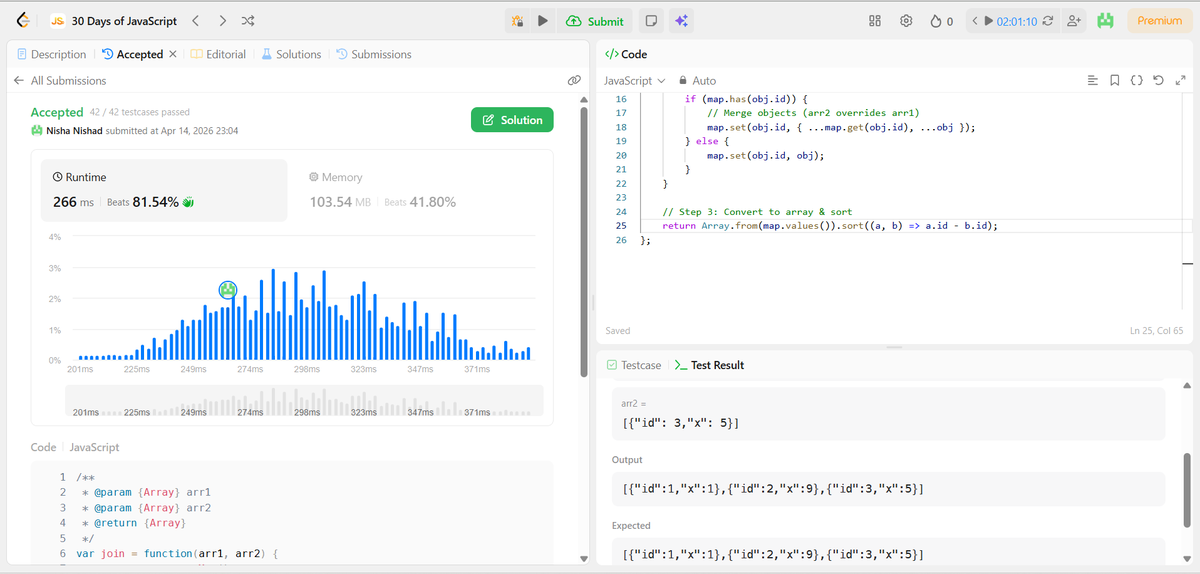This screenshot has height=574, width=1200.
Task: Click your avatar marker on runtime chart
Action: point(228,290)
